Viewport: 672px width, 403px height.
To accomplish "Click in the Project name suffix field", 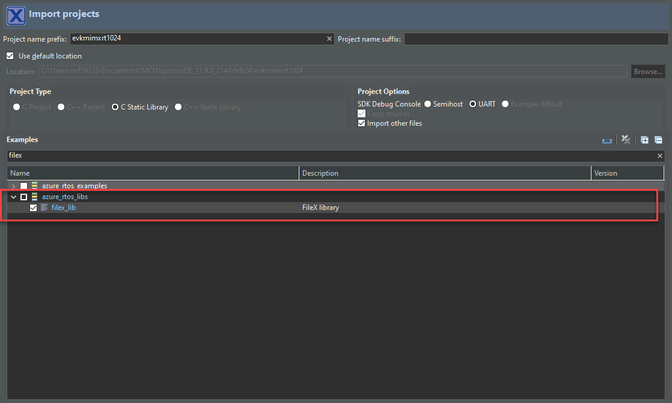I will 536,39.
